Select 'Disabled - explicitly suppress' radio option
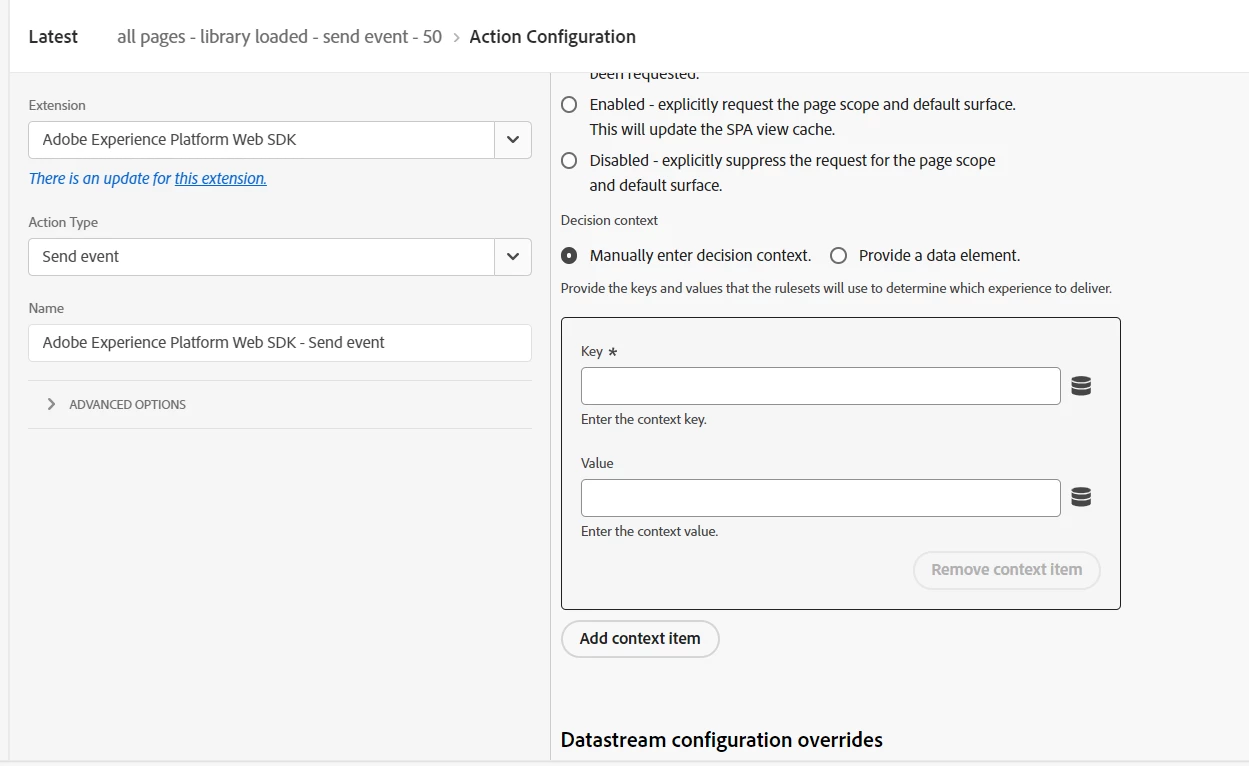This screenshot has width=1249, height=766. click(x=569, y=160)
